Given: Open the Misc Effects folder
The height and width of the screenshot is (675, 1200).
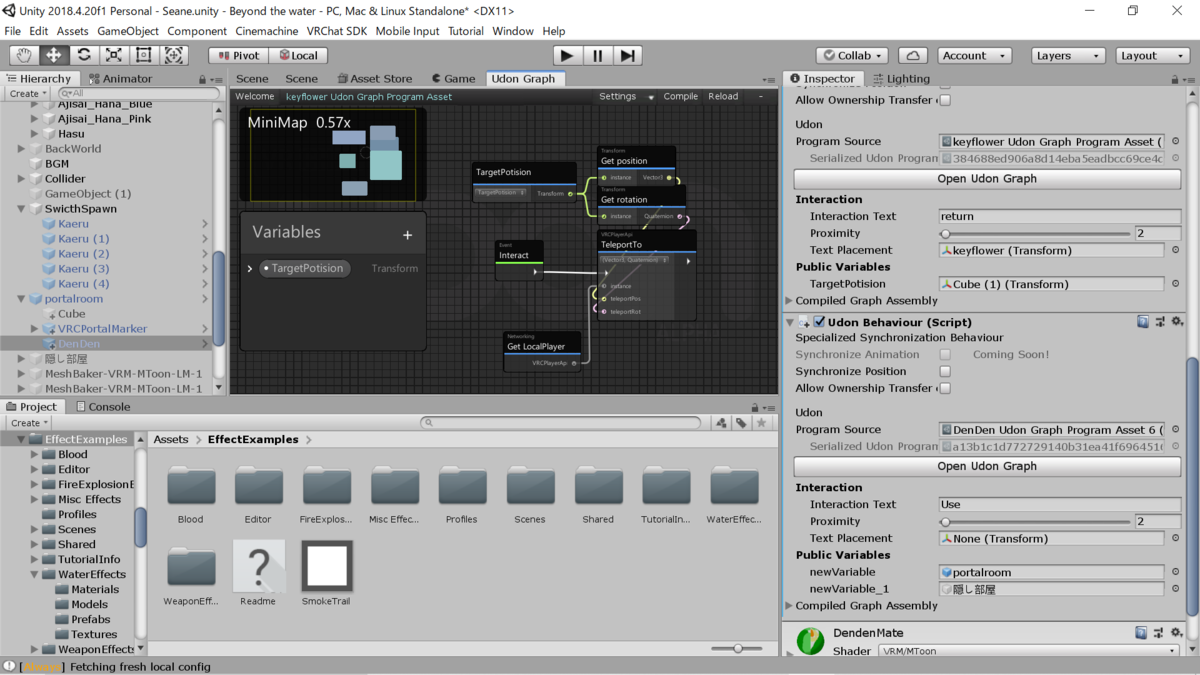Looking at the screenshot, I should (x=395, y=487).
